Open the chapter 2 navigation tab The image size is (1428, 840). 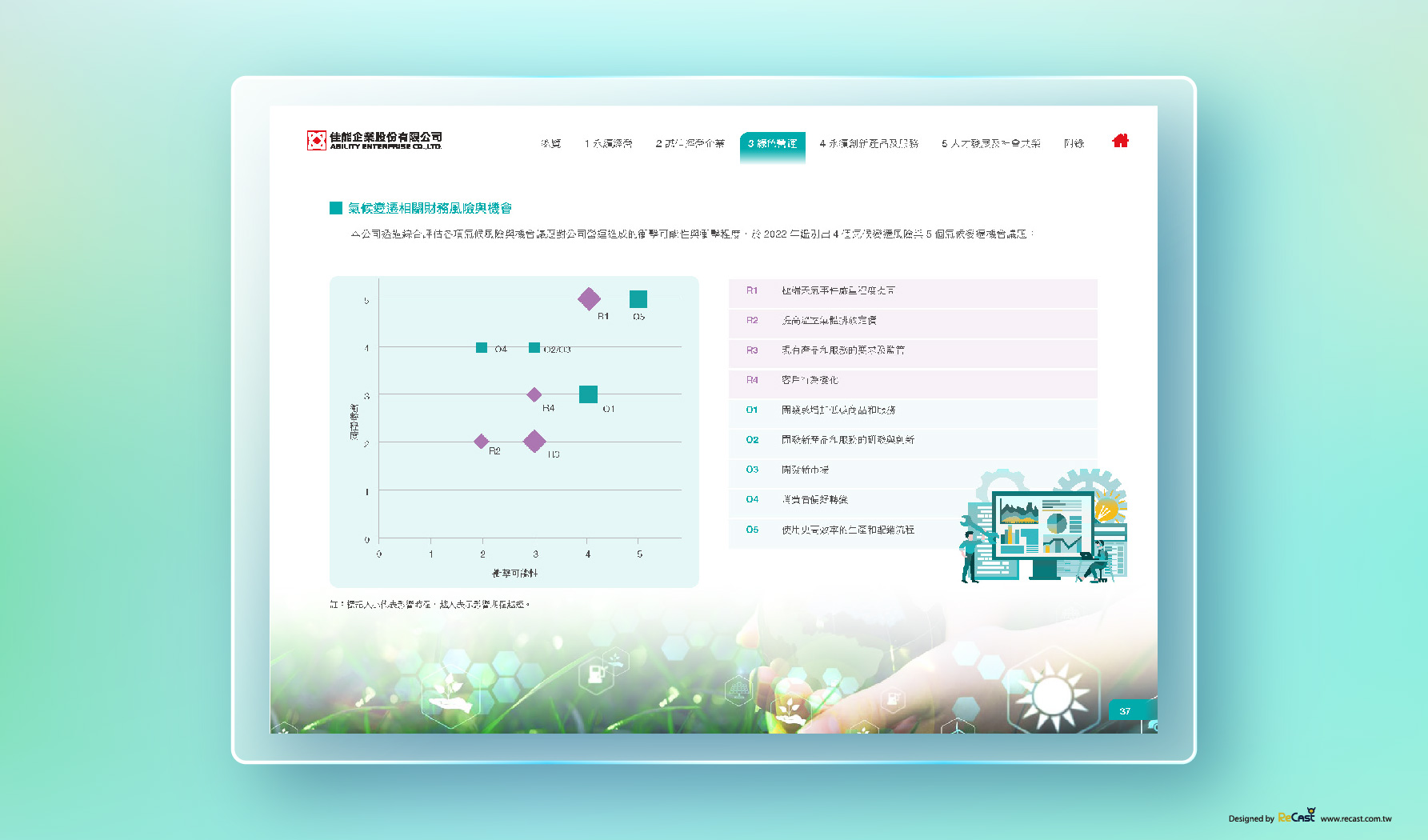pos(690,144)
